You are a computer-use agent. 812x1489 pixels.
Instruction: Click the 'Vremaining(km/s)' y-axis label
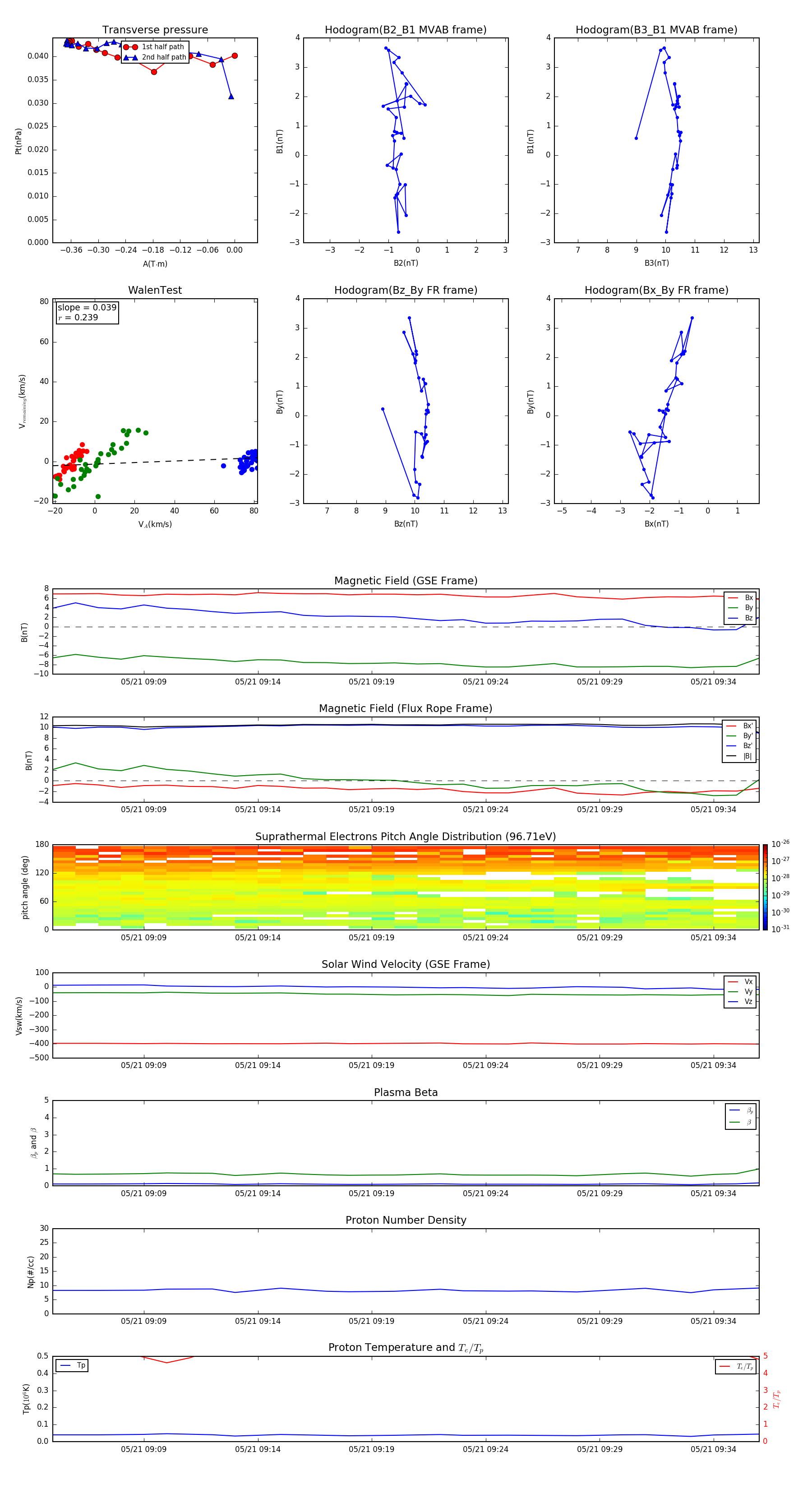22,401
